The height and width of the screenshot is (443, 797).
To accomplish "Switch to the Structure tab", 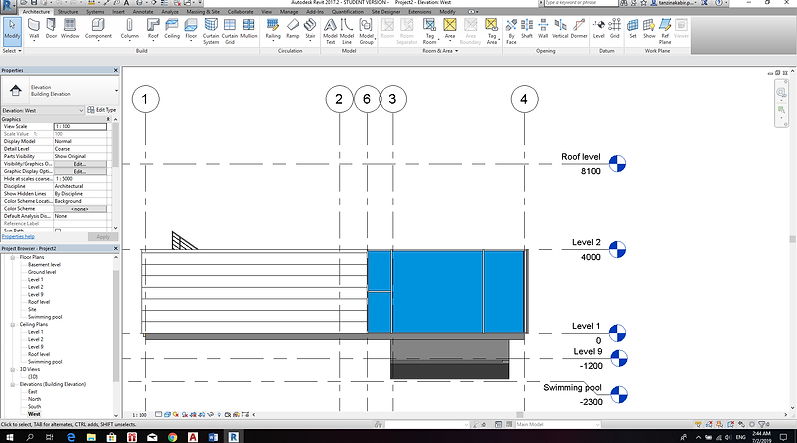I will (x=68, y=11).
